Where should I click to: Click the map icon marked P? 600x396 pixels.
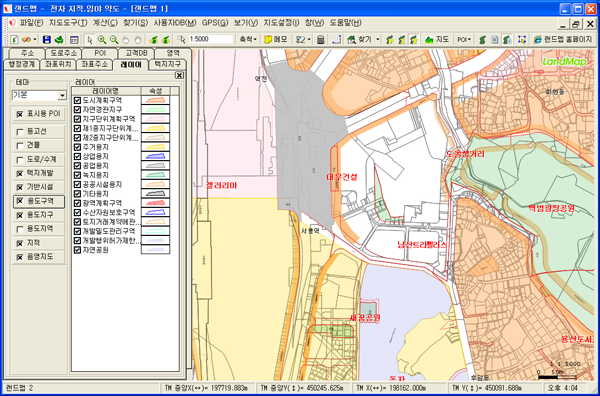coord(390,39)
